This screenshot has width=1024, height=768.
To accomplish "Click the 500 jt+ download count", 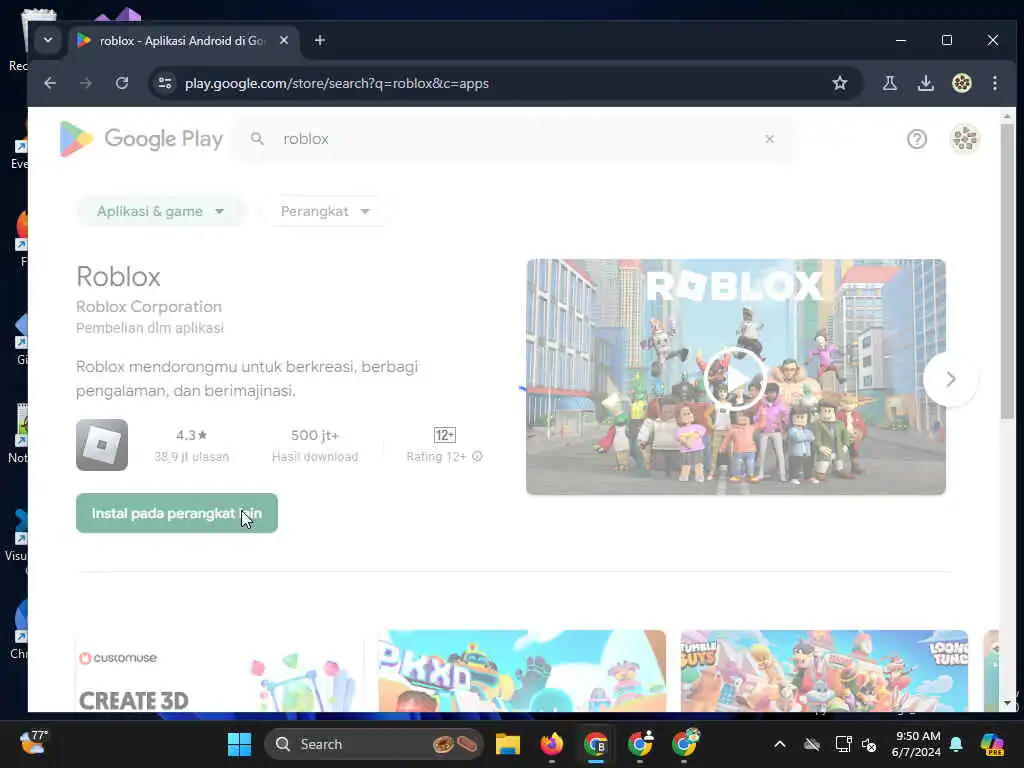I will tap(315, 435).
